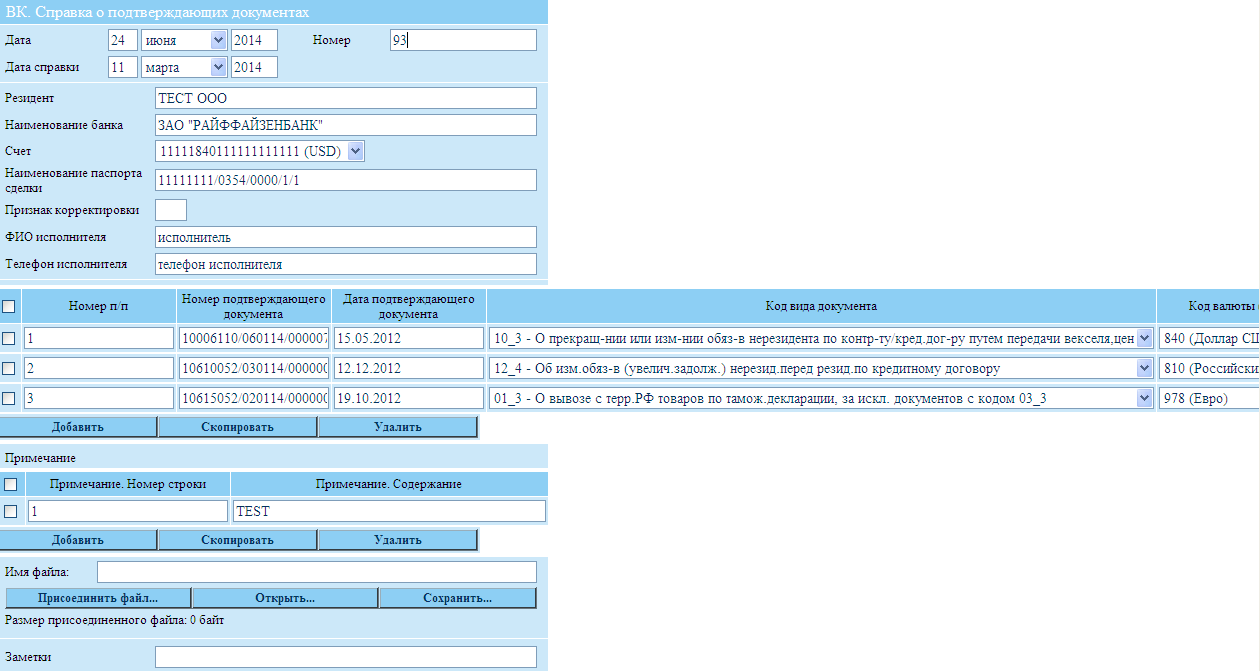Open the month dropdown showing июня
This screenshot has height=671, width=1260.
click(x=185, y=40)
